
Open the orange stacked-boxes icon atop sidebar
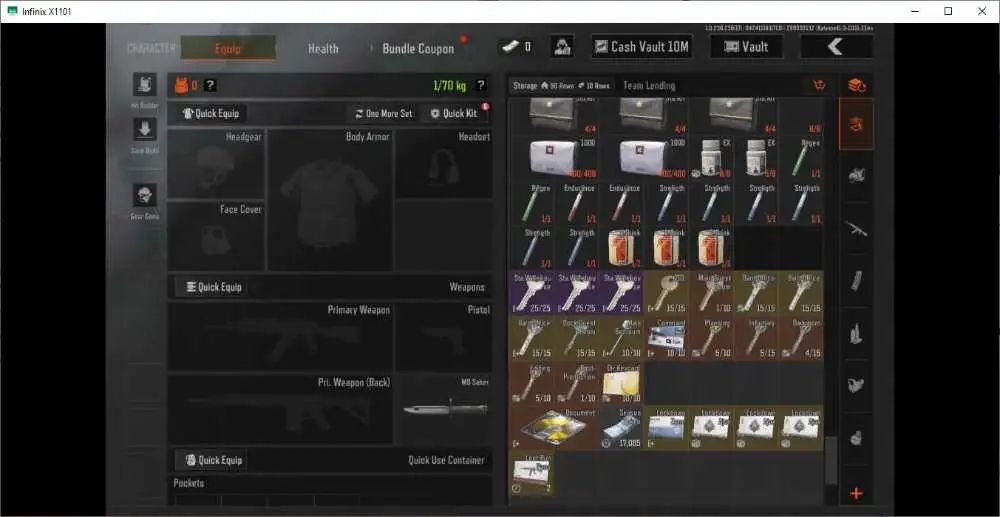tap(857, 85)
